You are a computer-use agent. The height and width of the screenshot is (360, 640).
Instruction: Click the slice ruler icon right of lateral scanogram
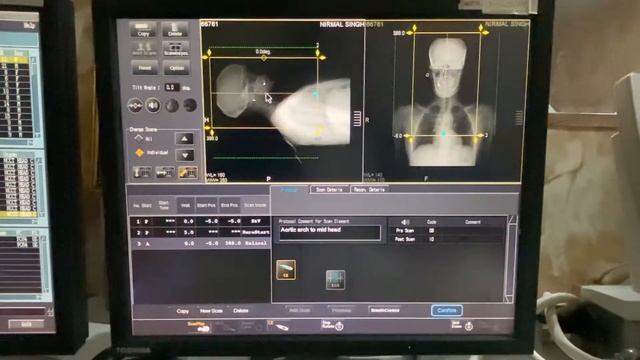tap(357, 119)
